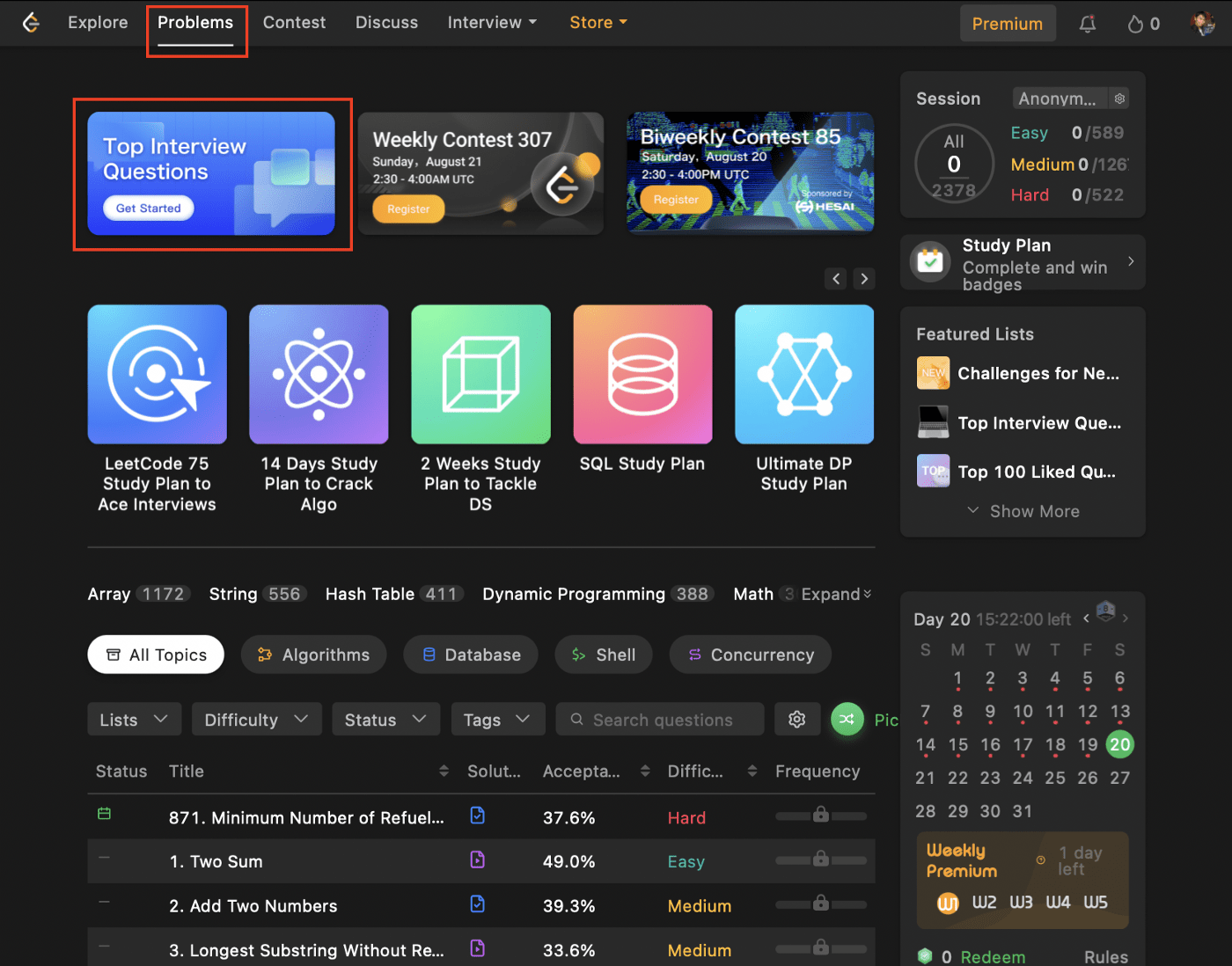Viewport: 1232px width, 966px height.
Task: Open the Difficulty dropdown
Action: [x=256, y=720]
